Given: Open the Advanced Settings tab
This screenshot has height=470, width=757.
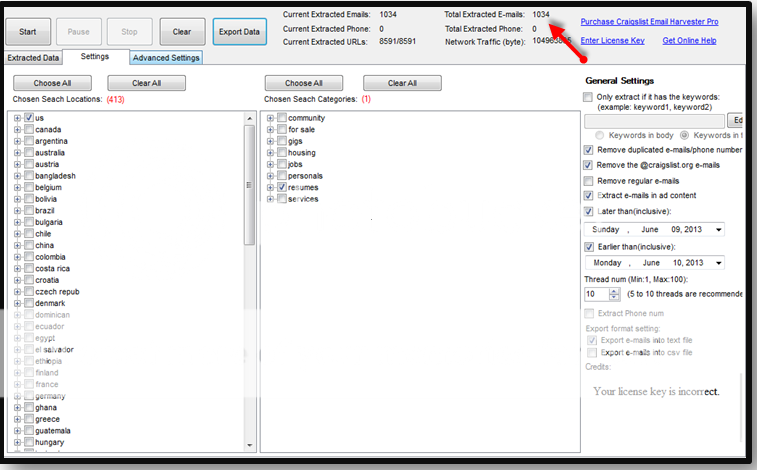Looking at the screenshot, I should point(166,58).
